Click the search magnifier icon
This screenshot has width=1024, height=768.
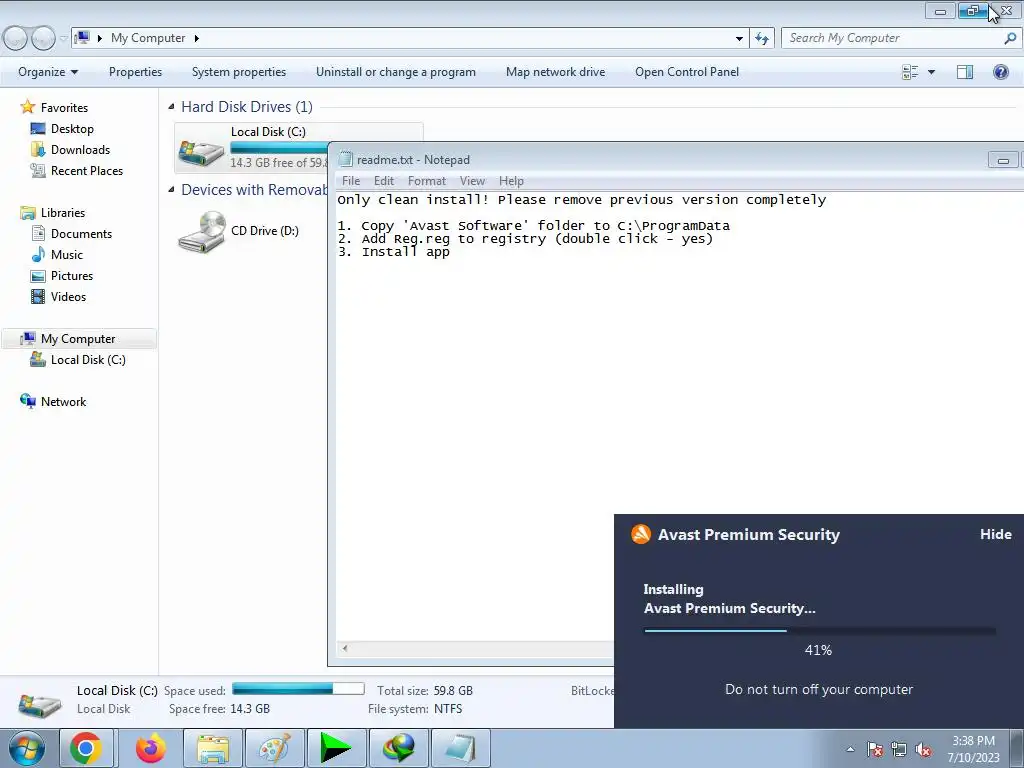click(x=1010, y=38)
